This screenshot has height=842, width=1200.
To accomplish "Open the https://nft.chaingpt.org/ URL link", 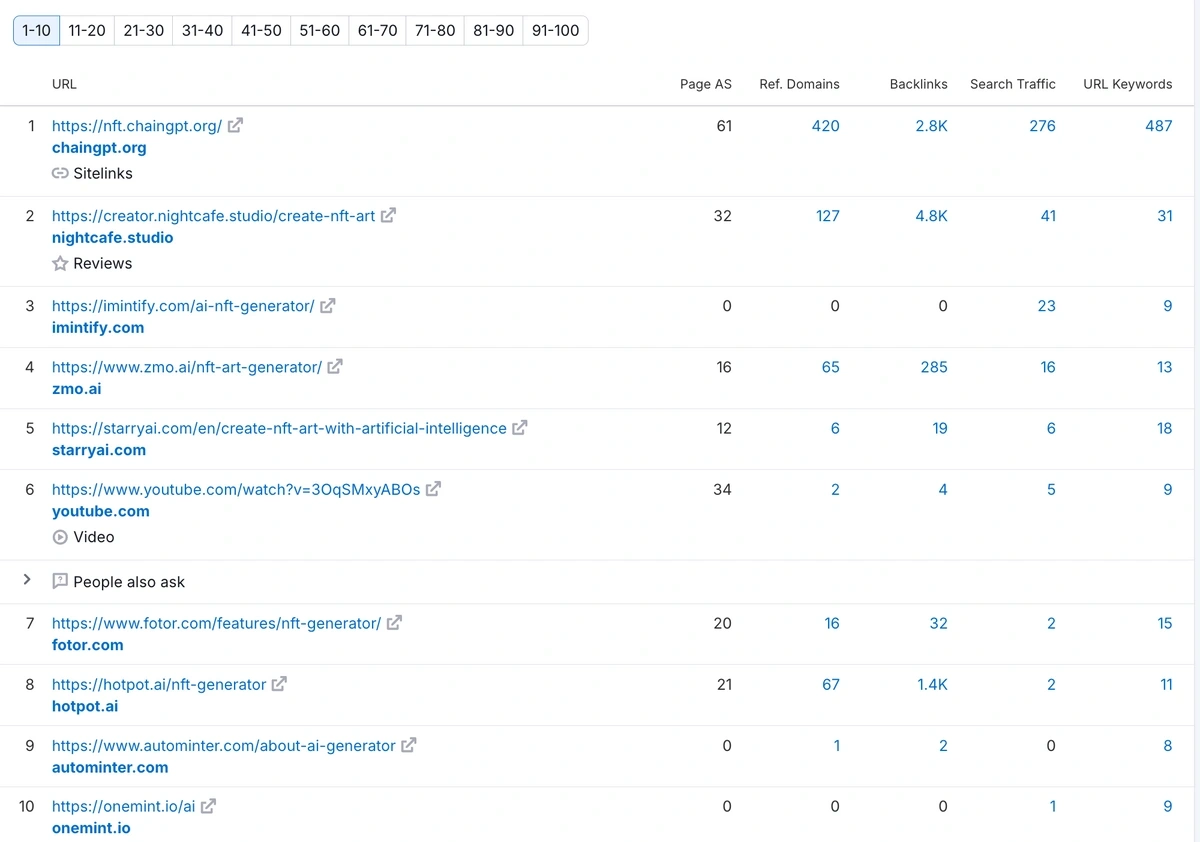I will point(137,126).
